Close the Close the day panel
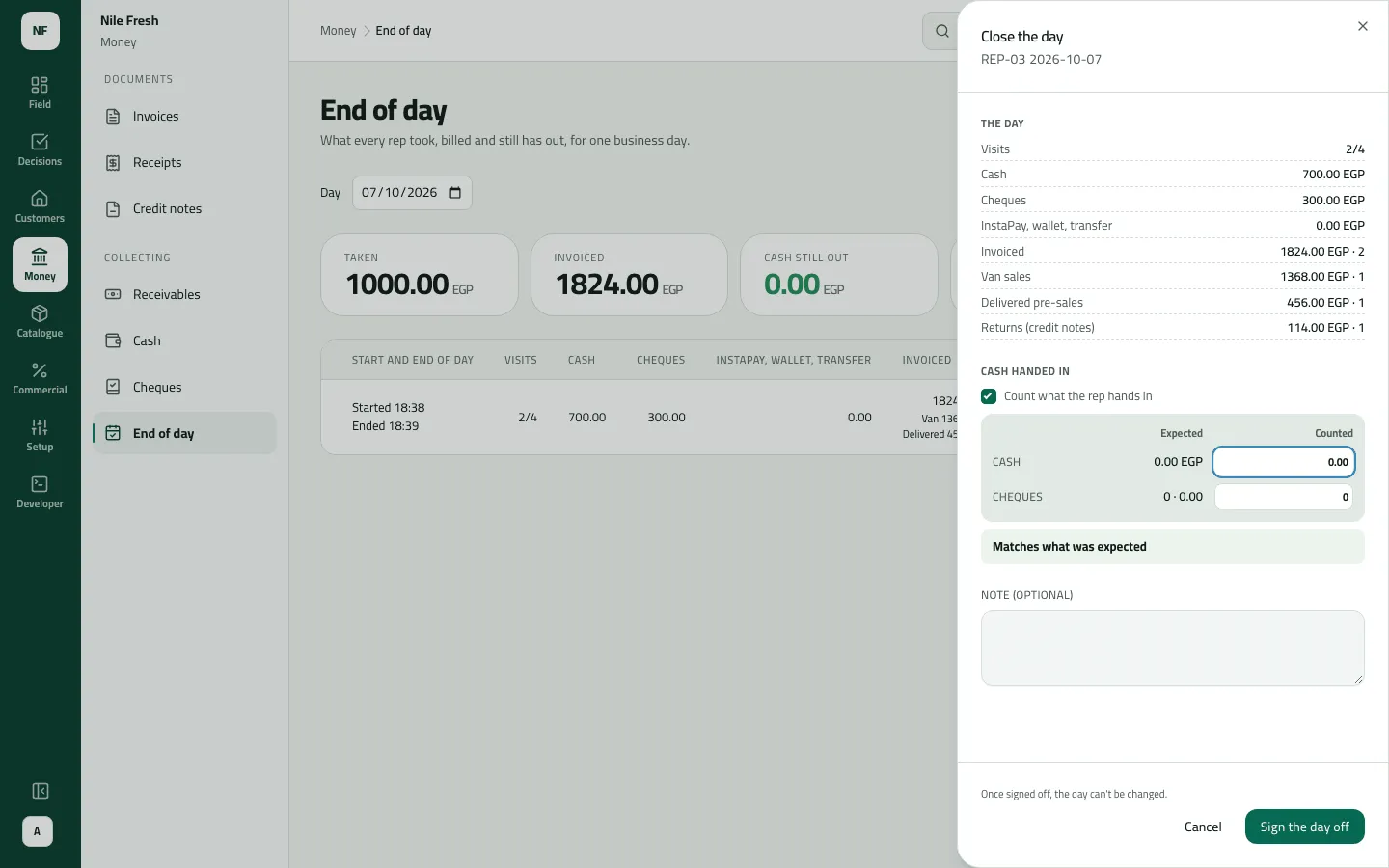 coord(1363,26)
